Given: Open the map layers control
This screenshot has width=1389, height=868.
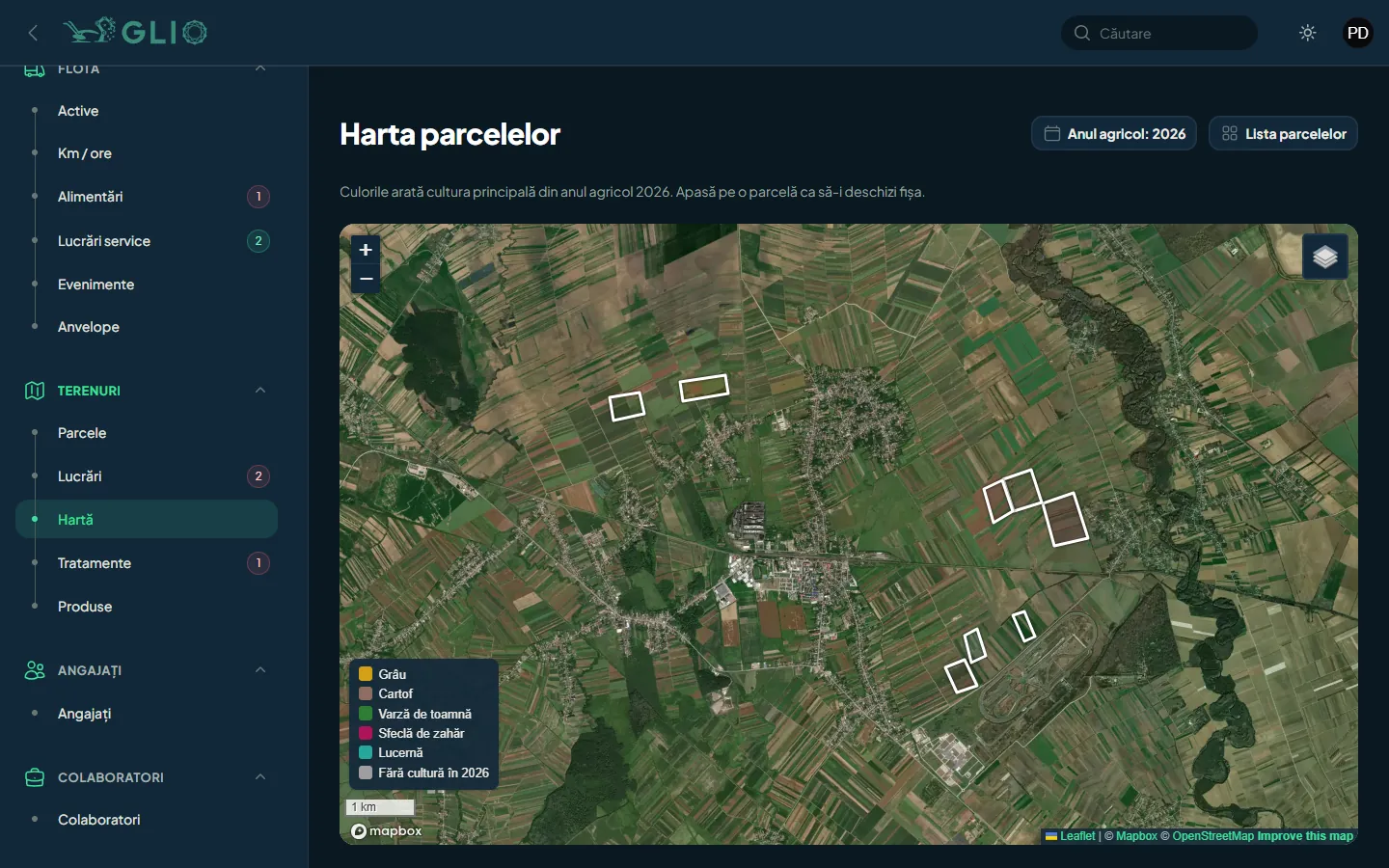Looking at the screenshot, I should pos(1325,257).
